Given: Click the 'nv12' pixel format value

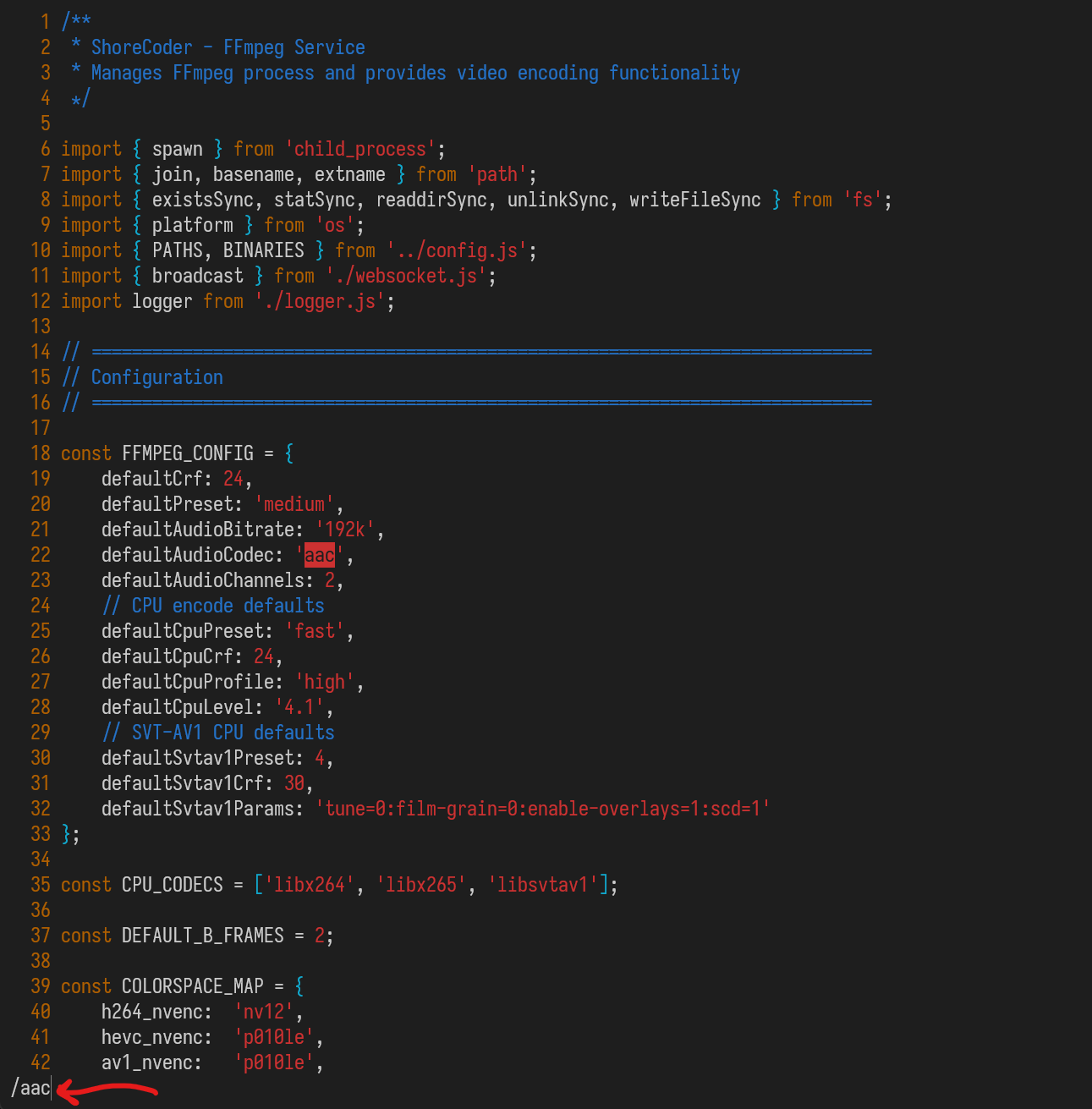Looking at the screenshot, I should click(x=264, y=1012).
